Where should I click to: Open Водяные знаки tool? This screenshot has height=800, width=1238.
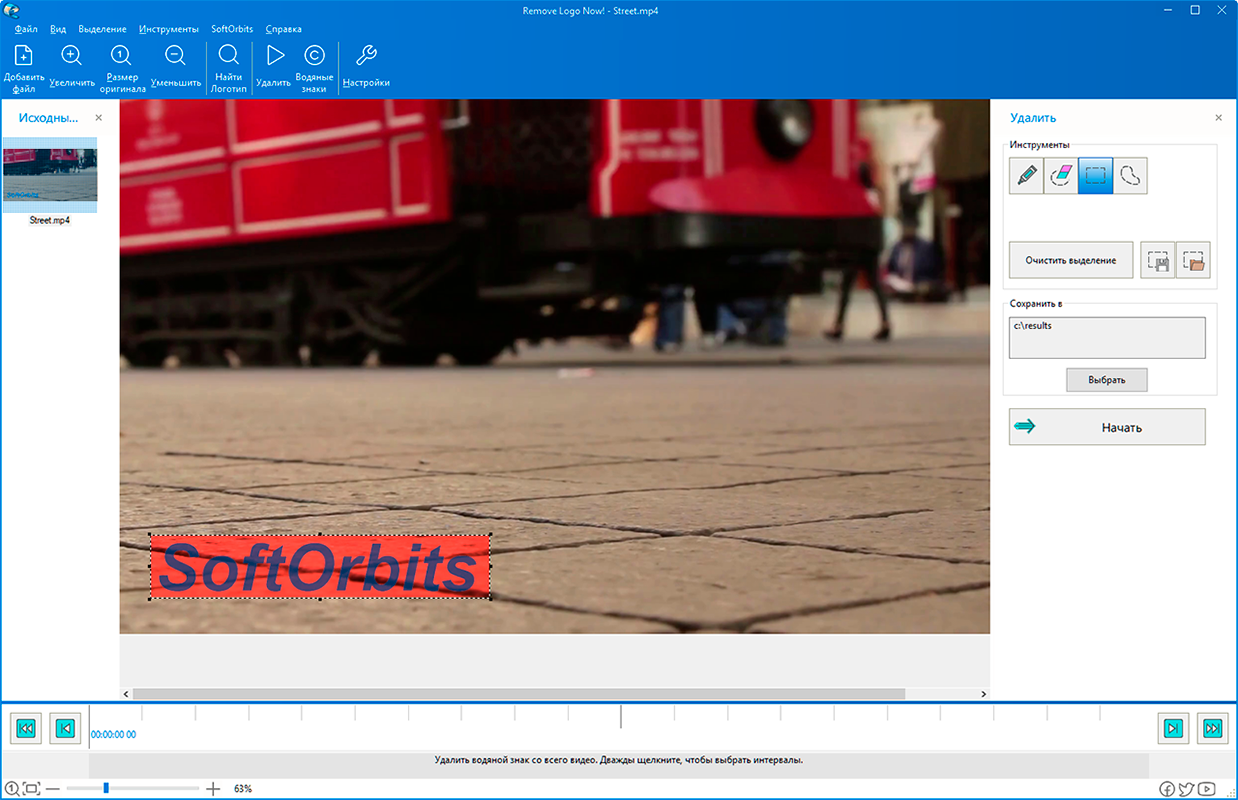pyautogui.click(x=314, y=67)
